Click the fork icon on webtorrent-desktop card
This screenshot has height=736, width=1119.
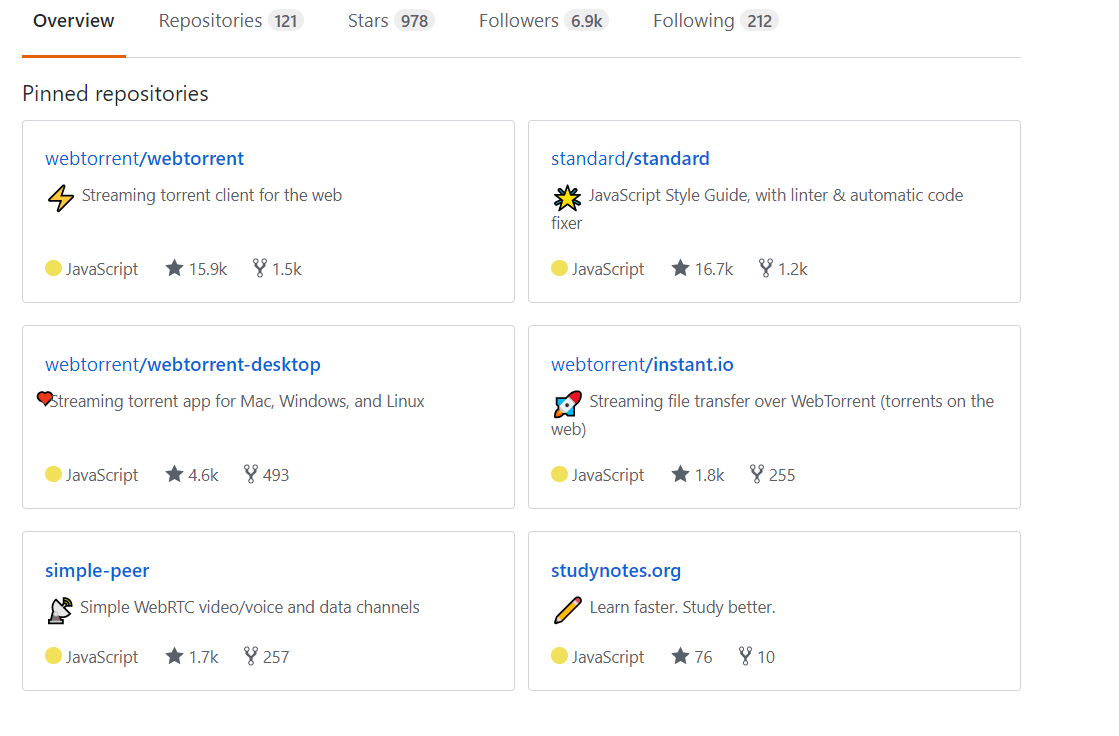tap(250, 474)
